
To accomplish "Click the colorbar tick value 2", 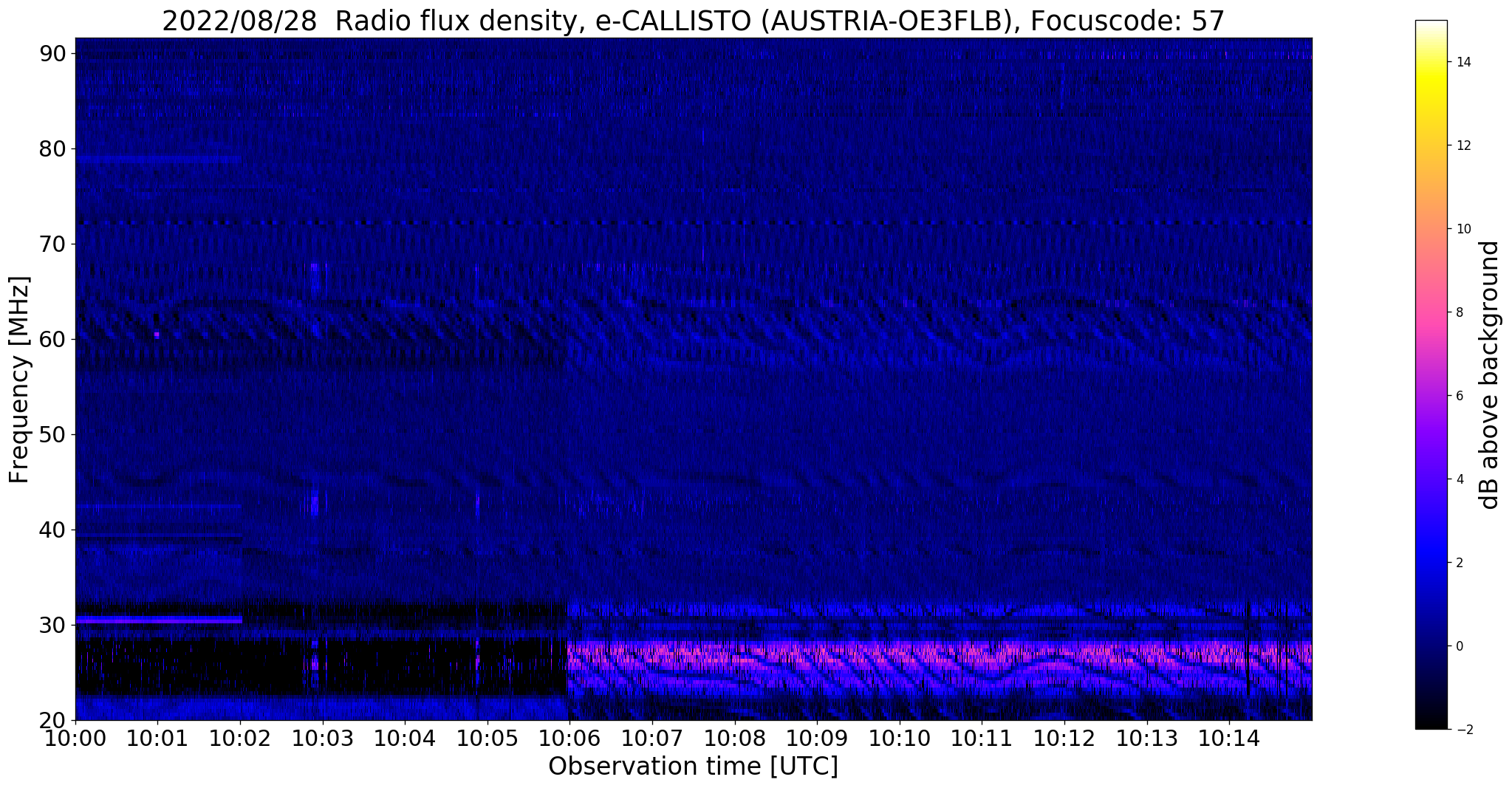I will coord(1460,563).
